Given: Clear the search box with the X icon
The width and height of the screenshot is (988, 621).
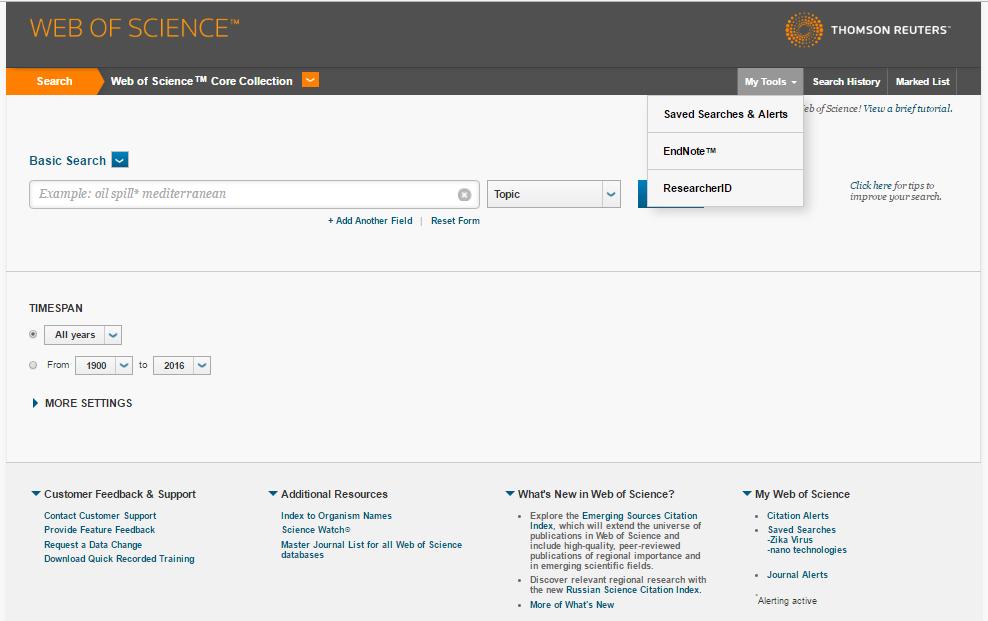Looking at the screenshot, I should point(464,195).
